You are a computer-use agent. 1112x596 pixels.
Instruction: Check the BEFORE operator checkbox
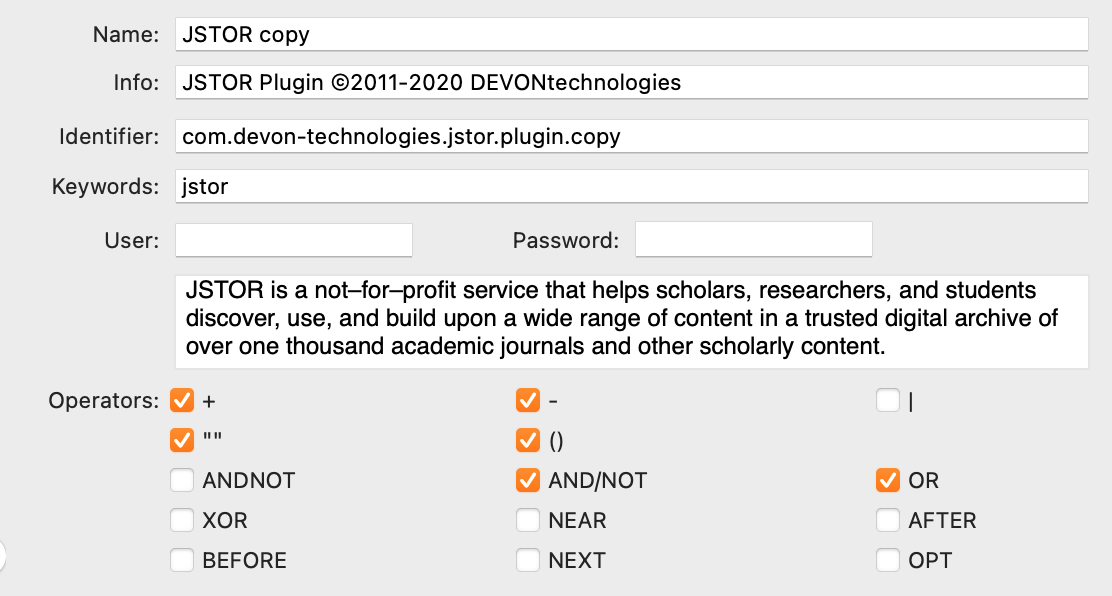point(182,560)
